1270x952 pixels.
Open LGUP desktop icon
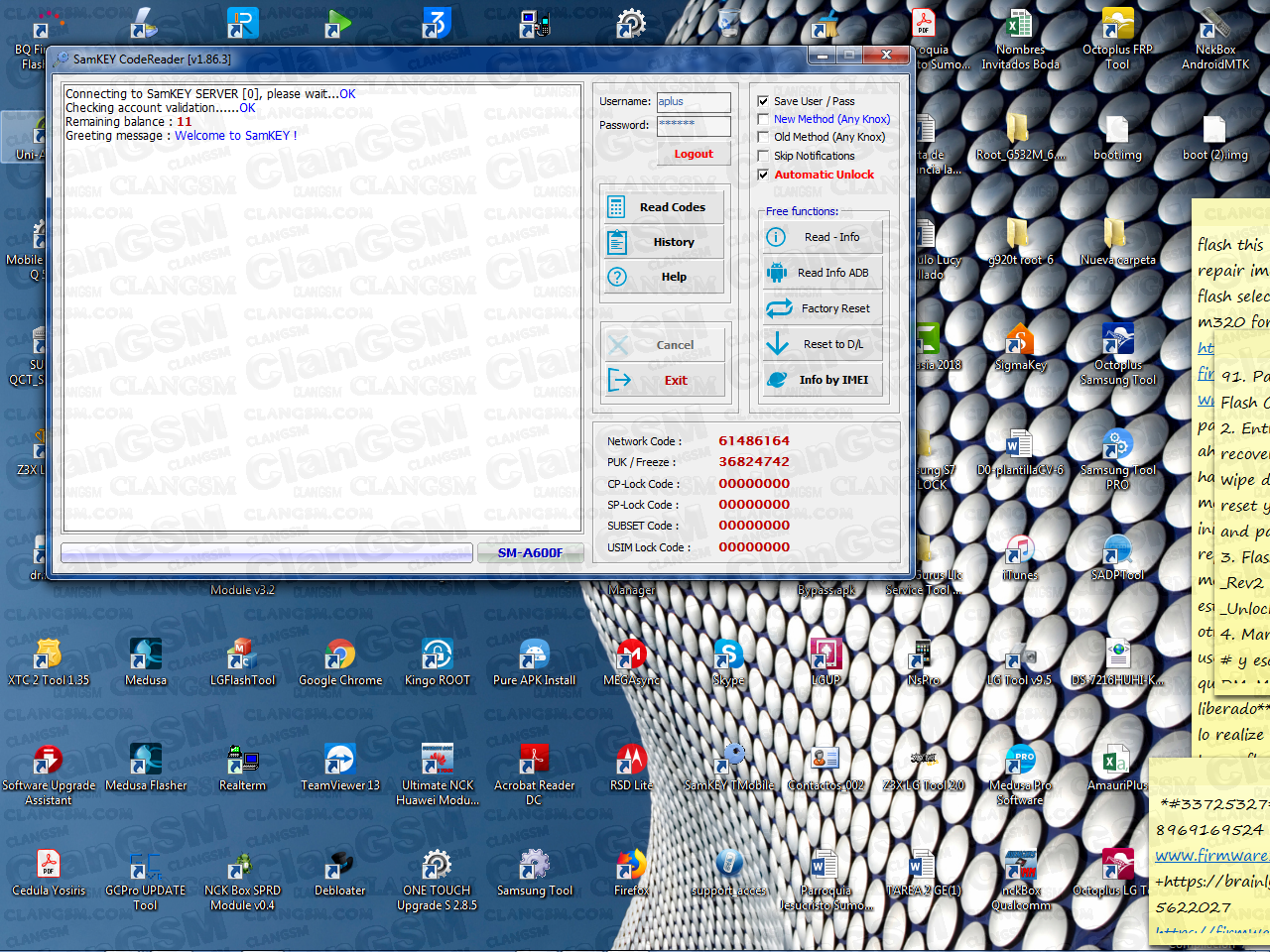click(x=825, y=662)
